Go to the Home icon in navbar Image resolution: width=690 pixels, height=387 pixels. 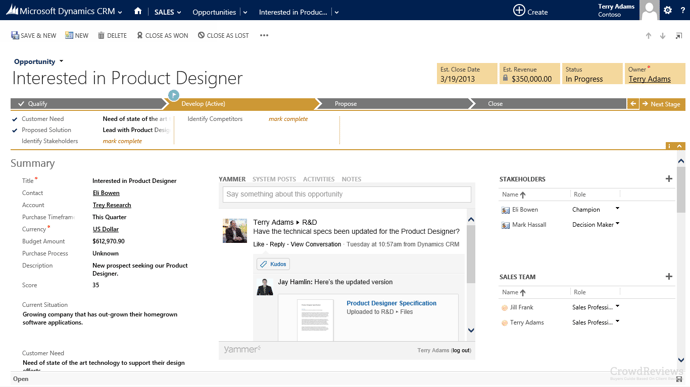(138, 11)
